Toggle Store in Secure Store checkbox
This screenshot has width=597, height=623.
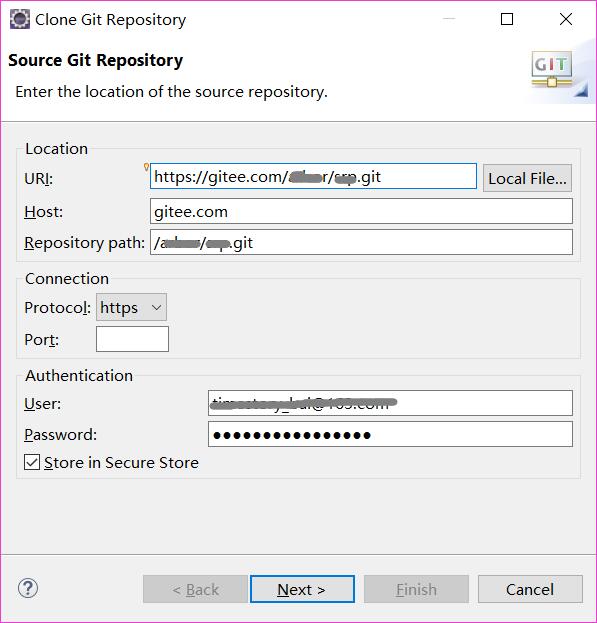(x=32, y=462)
